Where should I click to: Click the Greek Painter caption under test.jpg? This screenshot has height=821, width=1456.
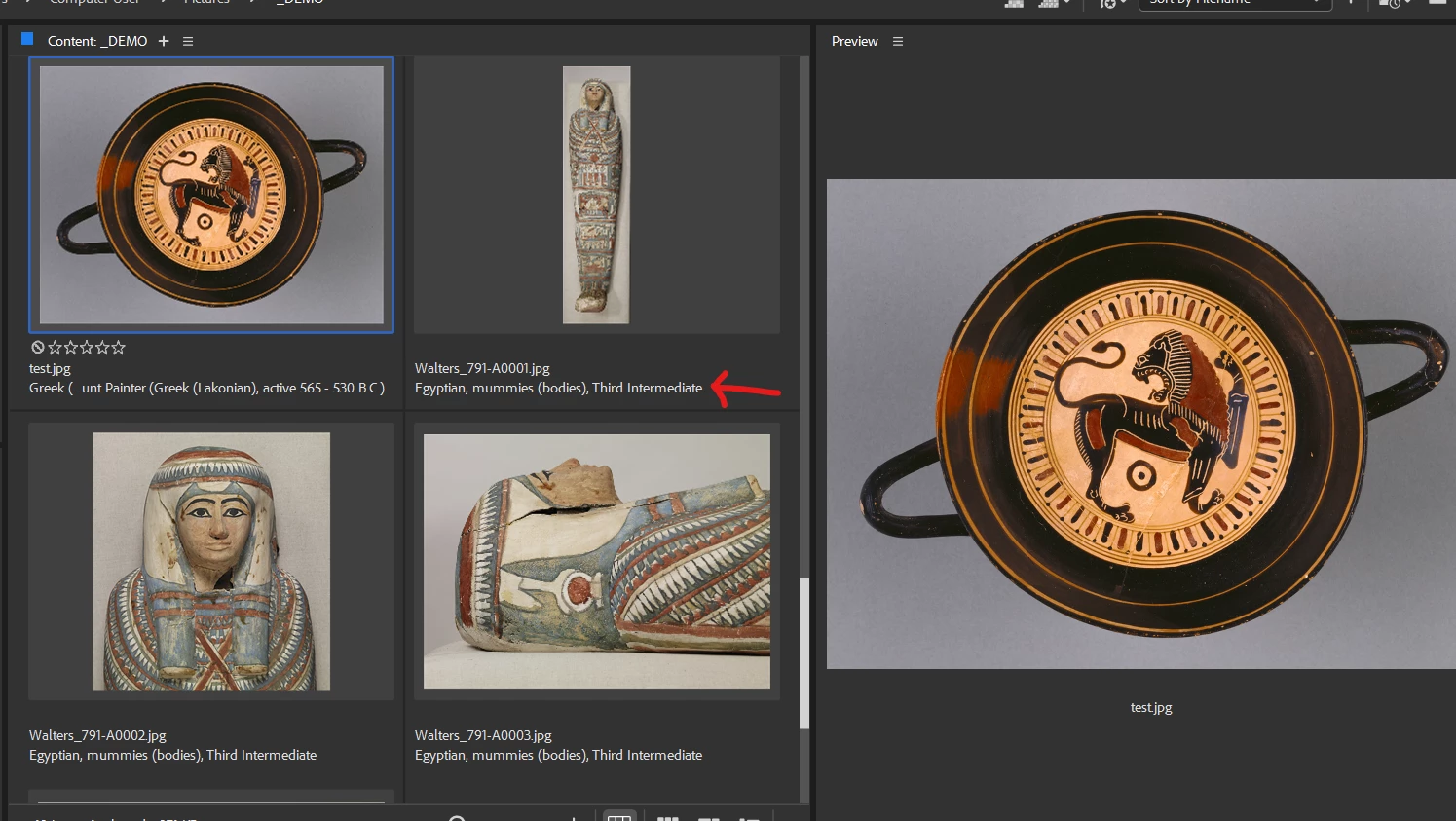(206, 388)
